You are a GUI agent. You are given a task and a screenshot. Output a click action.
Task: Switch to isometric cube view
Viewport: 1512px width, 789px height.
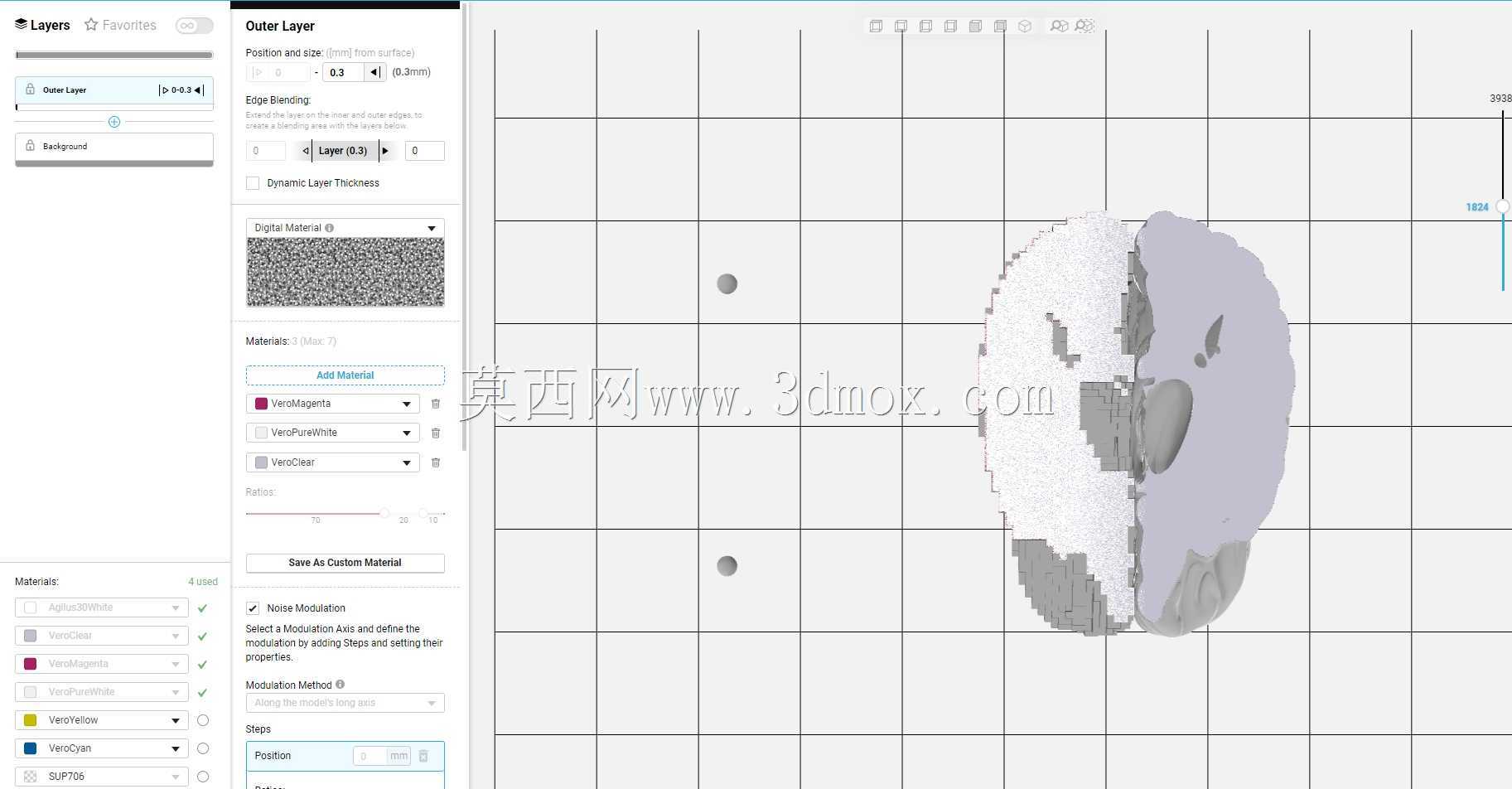(1025, 27)
